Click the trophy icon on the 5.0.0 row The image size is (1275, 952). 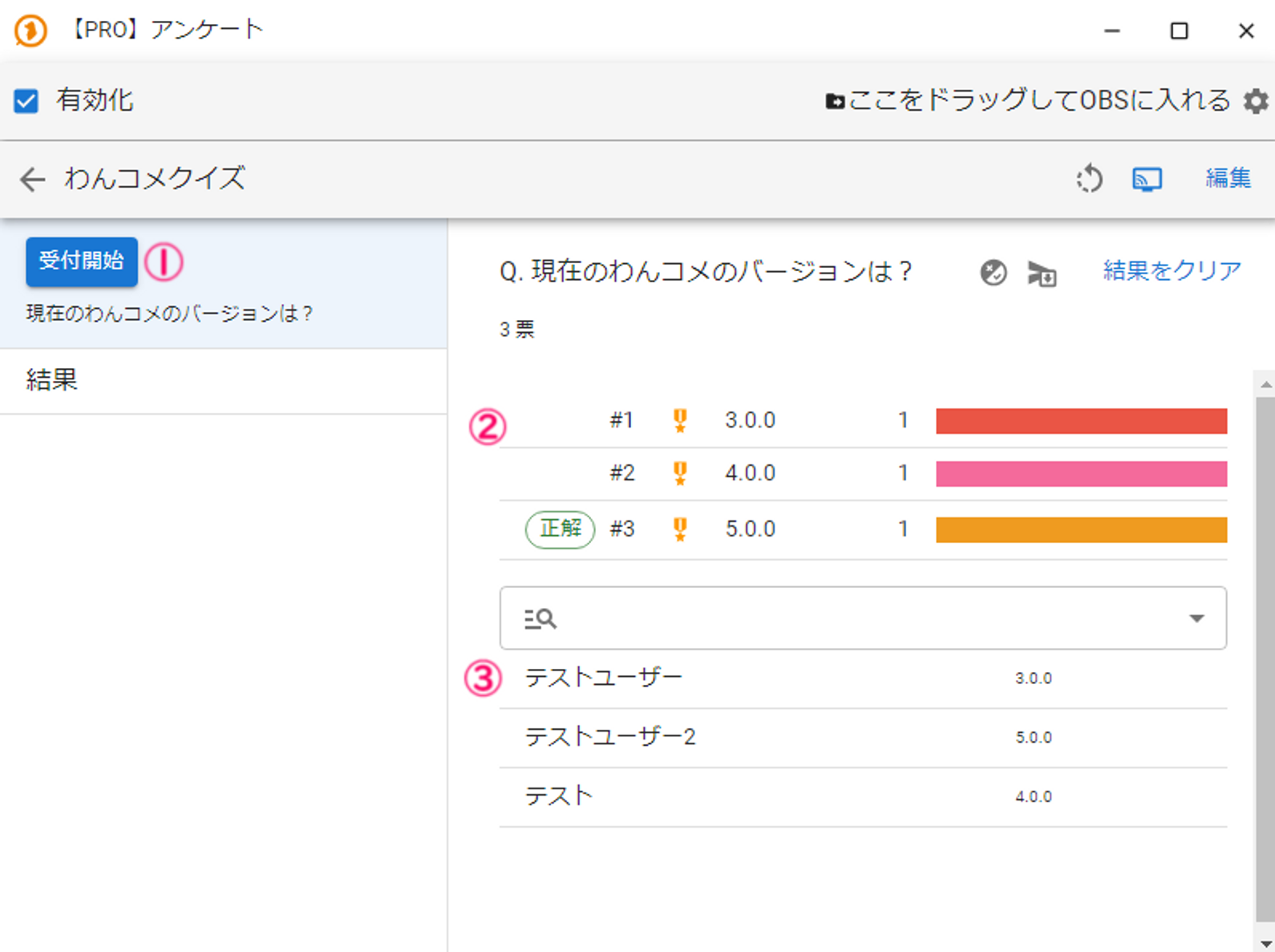(680, 529)
